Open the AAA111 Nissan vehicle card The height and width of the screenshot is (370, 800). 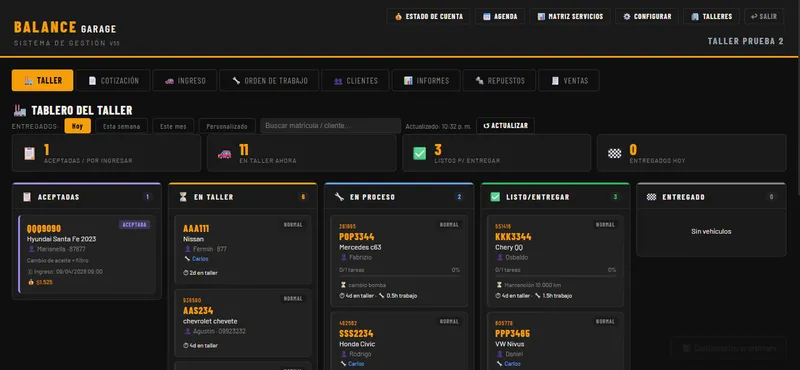coord(243,250)
